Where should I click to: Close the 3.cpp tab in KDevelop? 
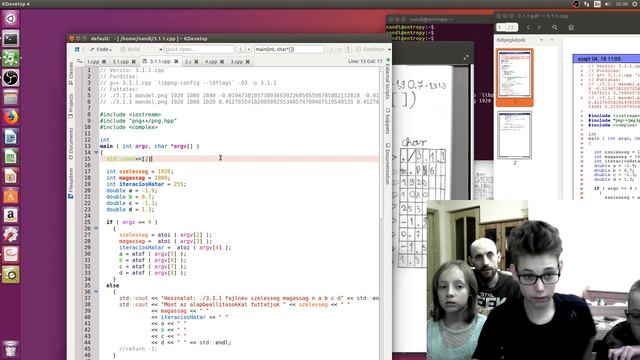tap(248, 62)
